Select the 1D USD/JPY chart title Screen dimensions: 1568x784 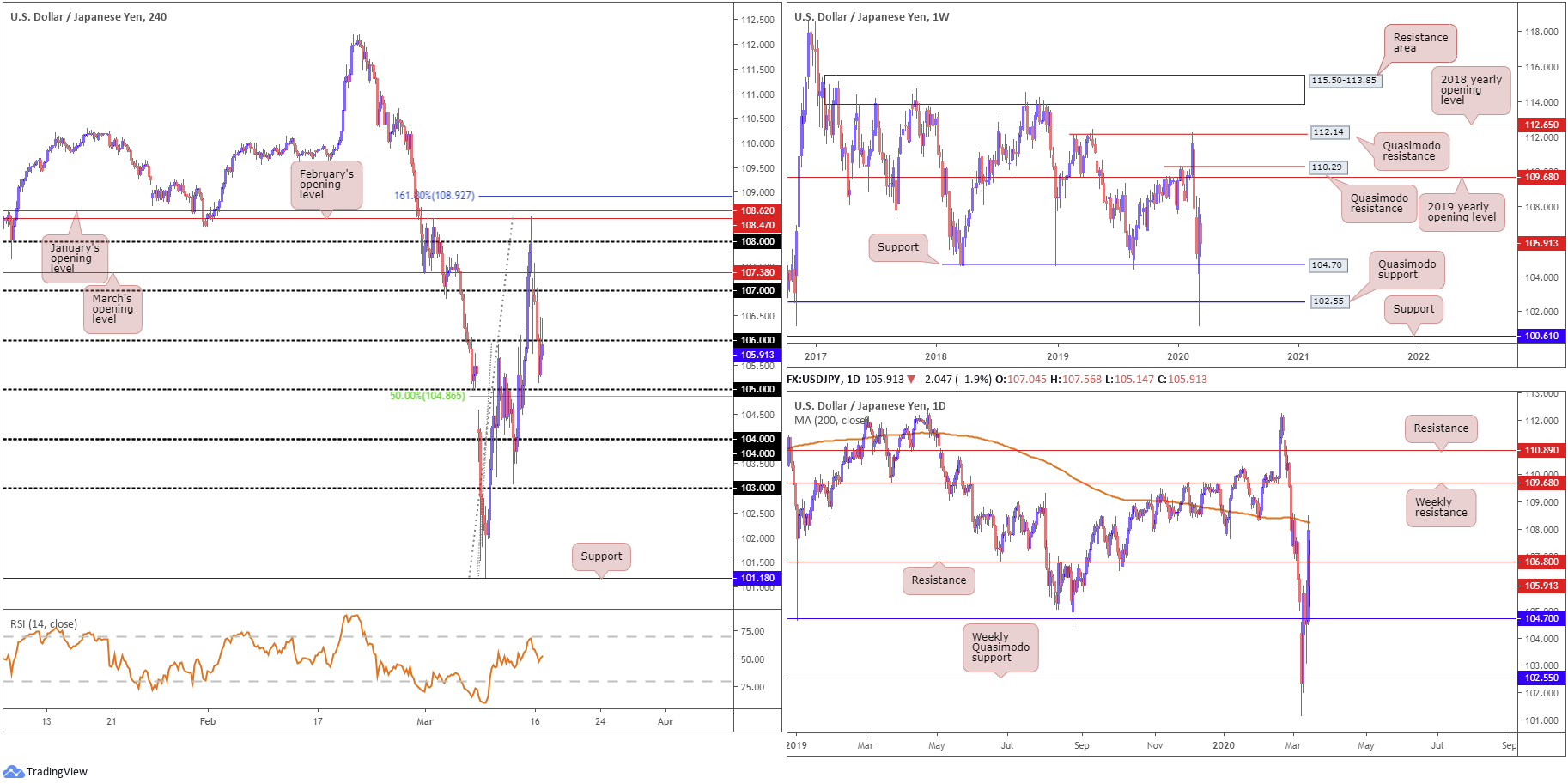tap(870, 405)
